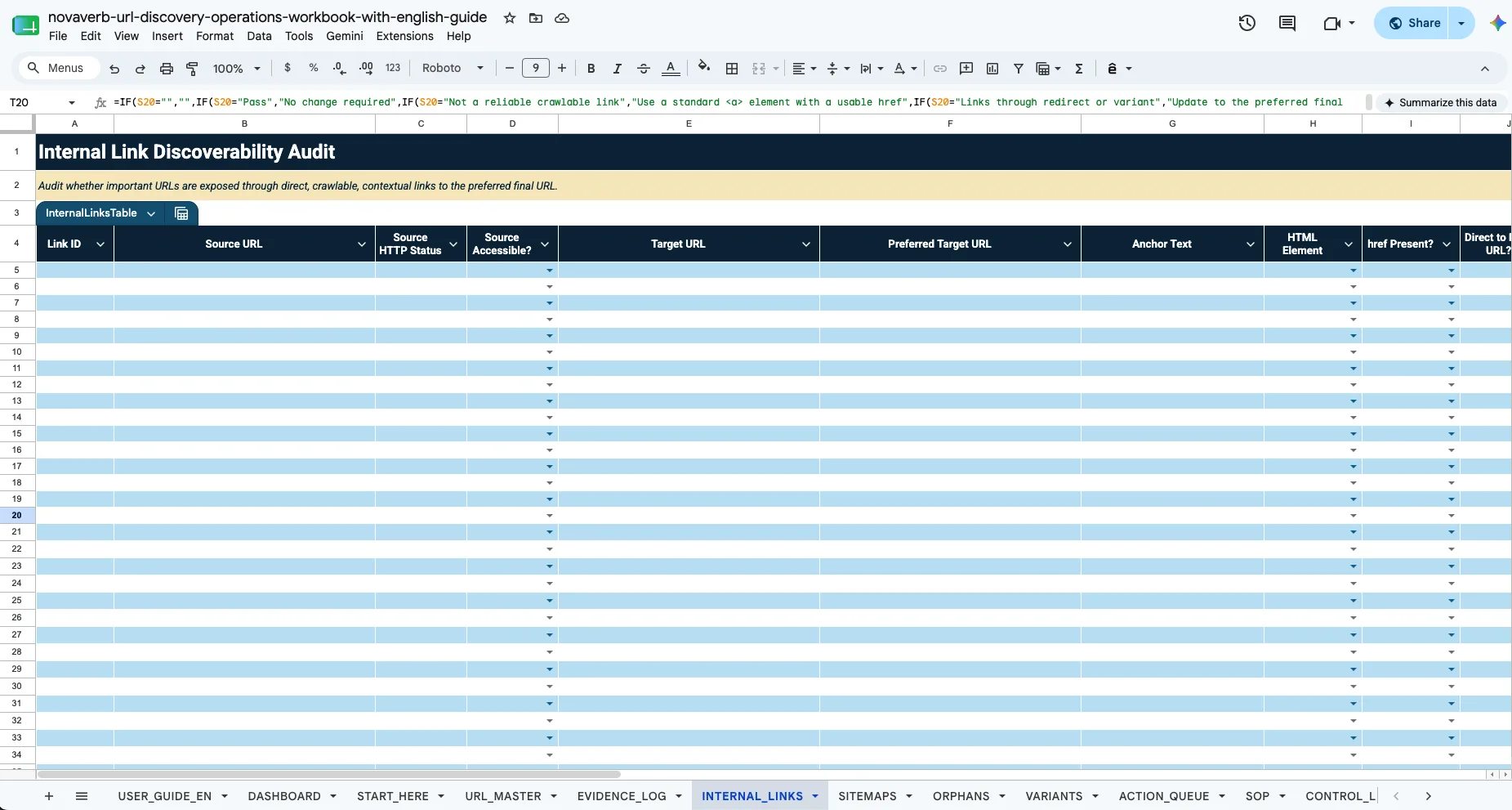Open Source Accessible dropdown in row 5
Screen dimensions: 1512x810
tap(550, 271)
